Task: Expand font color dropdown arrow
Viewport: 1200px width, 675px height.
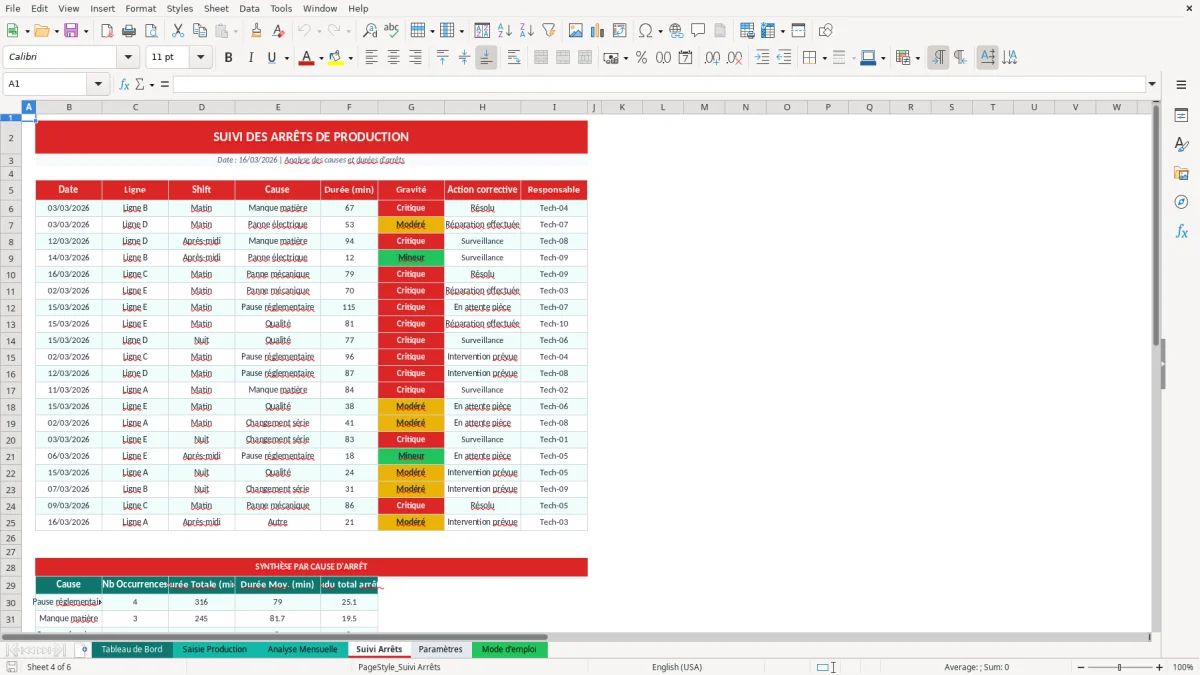Action: click(x=319, y=58)
